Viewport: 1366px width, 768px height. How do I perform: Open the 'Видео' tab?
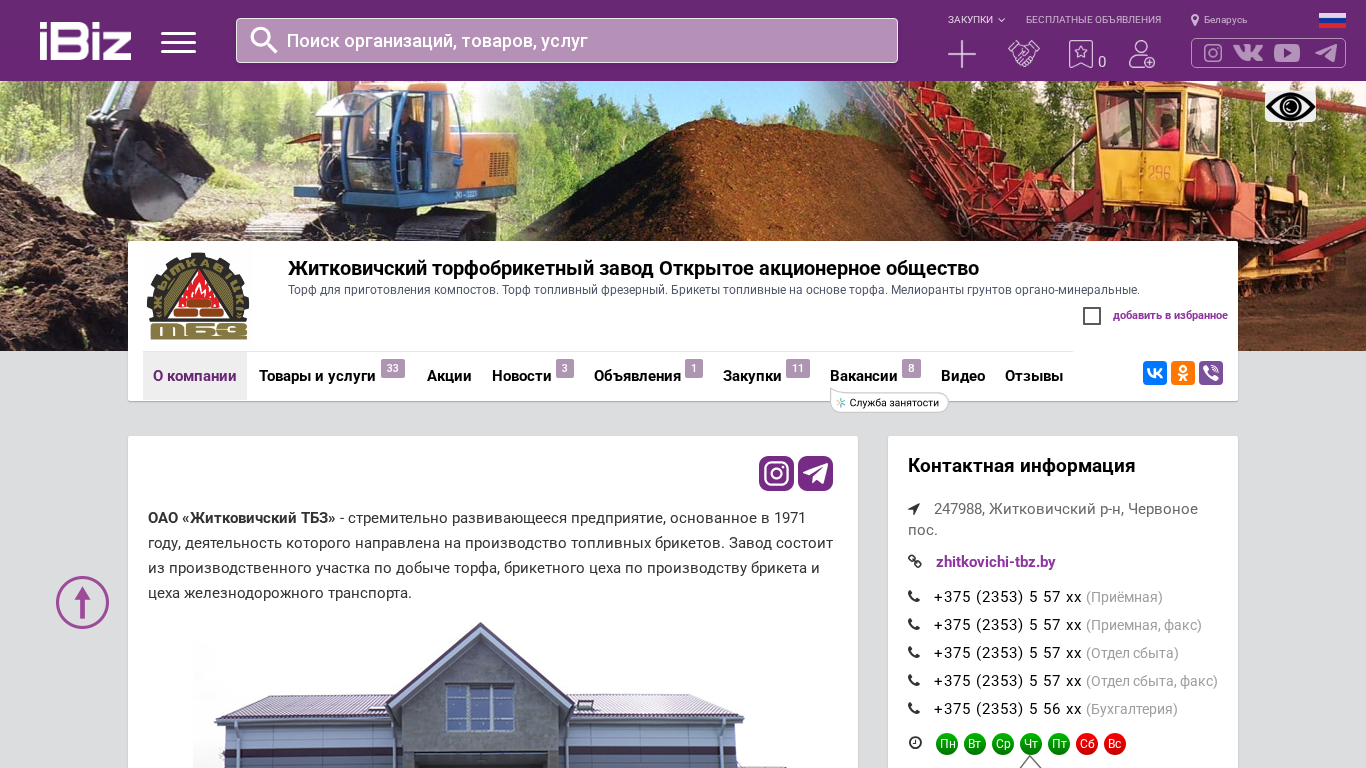(x=963, y=376)
